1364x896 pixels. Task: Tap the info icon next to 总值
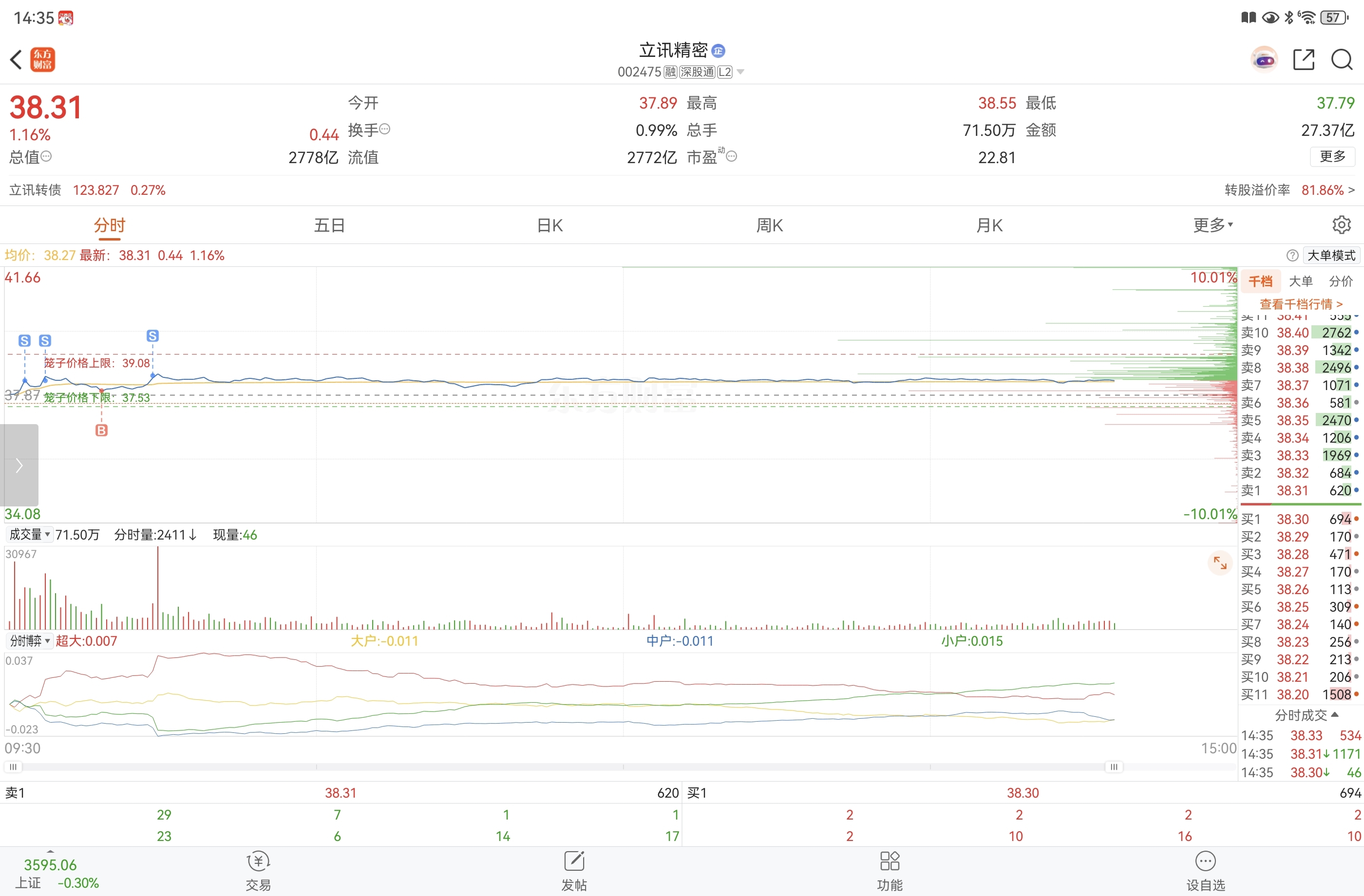click(x=46, y=156)
